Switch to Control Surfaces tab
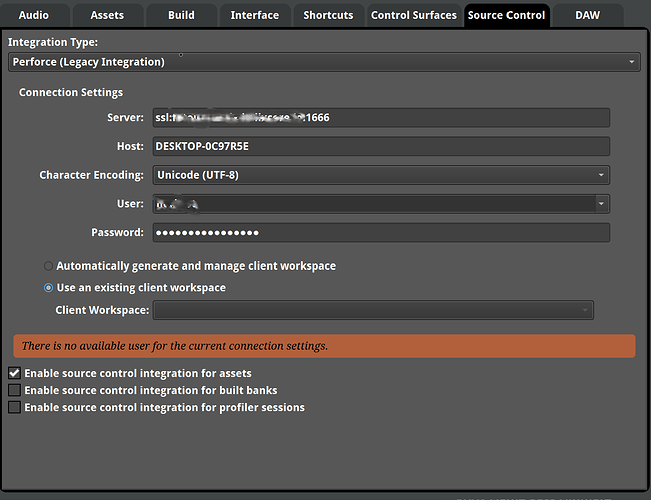The height and width of the screenshot is (500, 651). 413,15
